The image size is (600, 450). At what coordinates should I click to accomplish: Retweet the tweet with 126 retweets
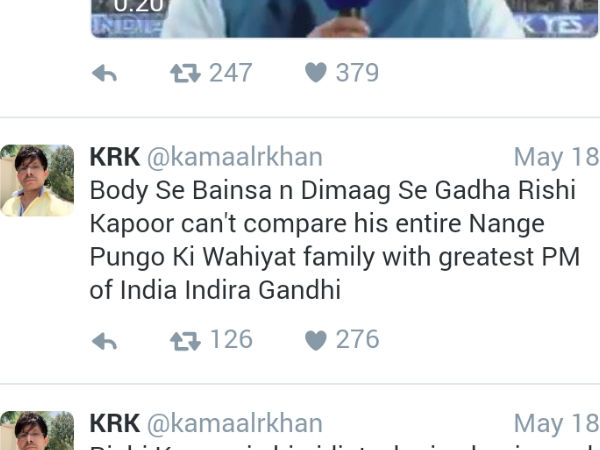click(x=185, y=340)
